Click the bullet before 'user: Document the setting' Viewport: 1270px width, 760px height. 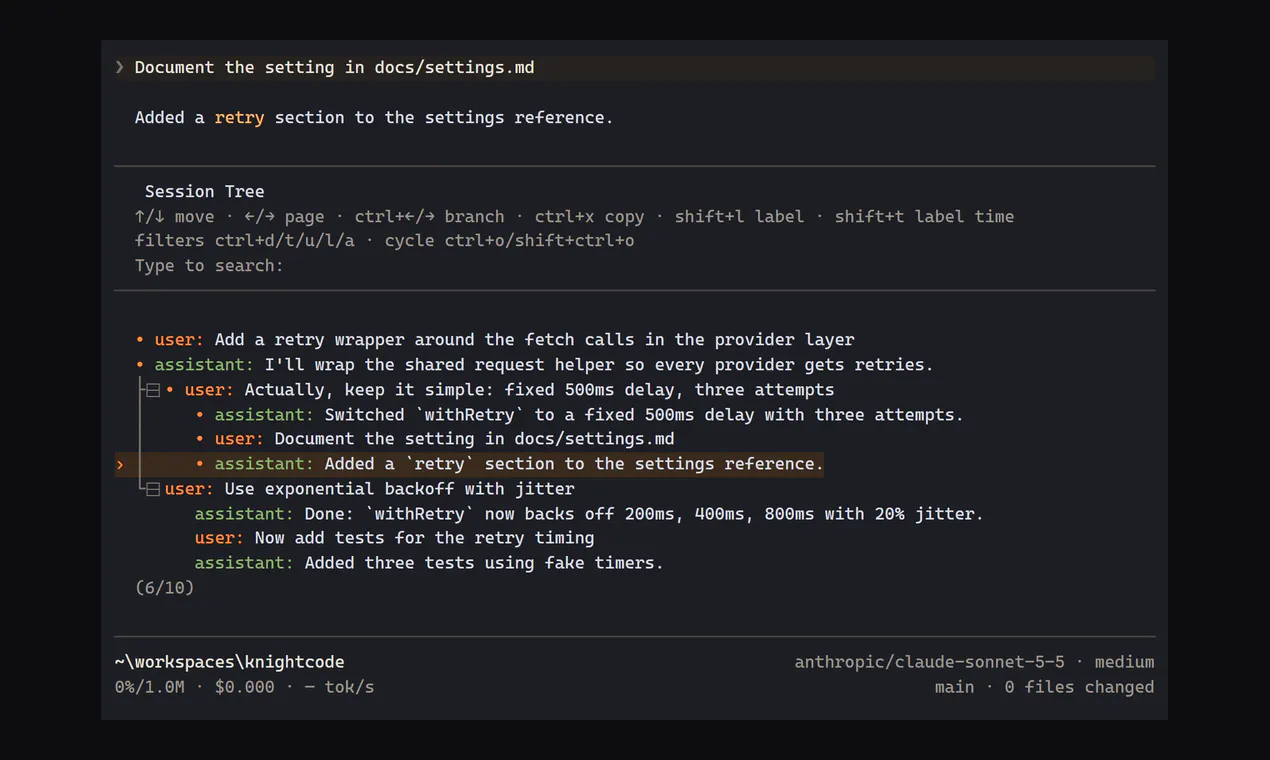click(200, 439)
